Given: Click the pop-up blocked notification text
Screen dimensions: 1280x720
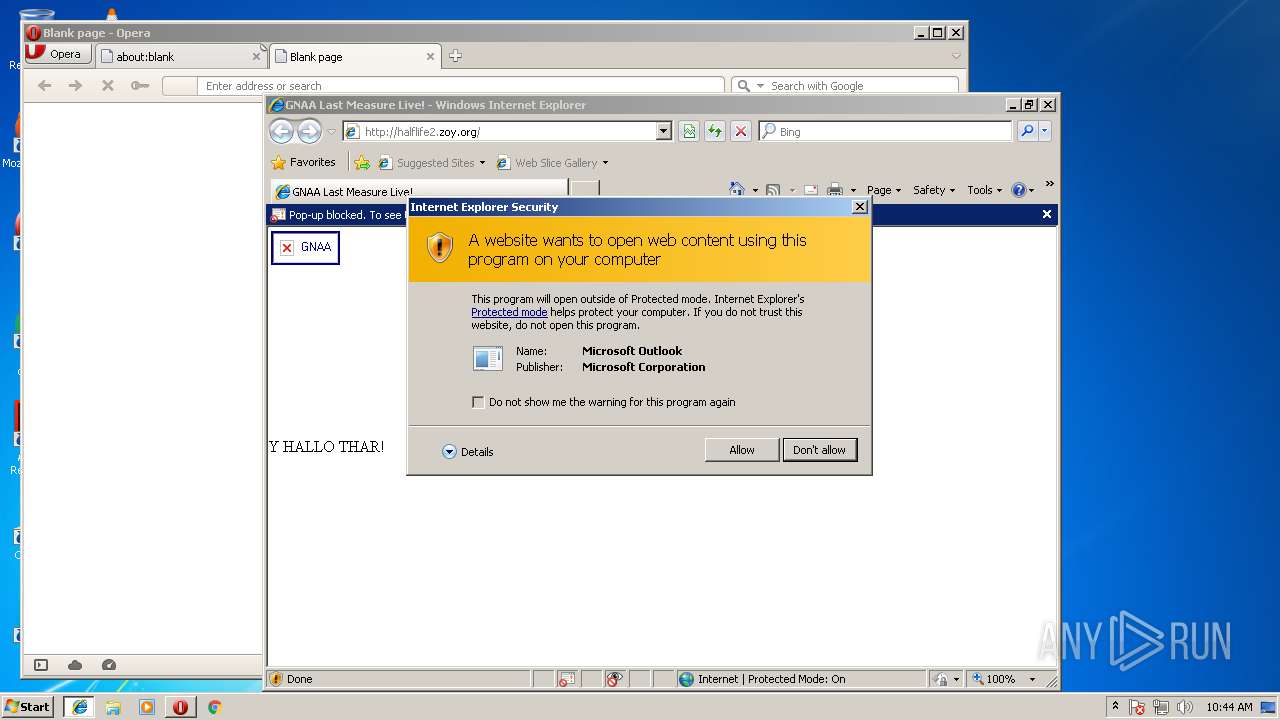Looking at the screenshot, I should point(345,215).
